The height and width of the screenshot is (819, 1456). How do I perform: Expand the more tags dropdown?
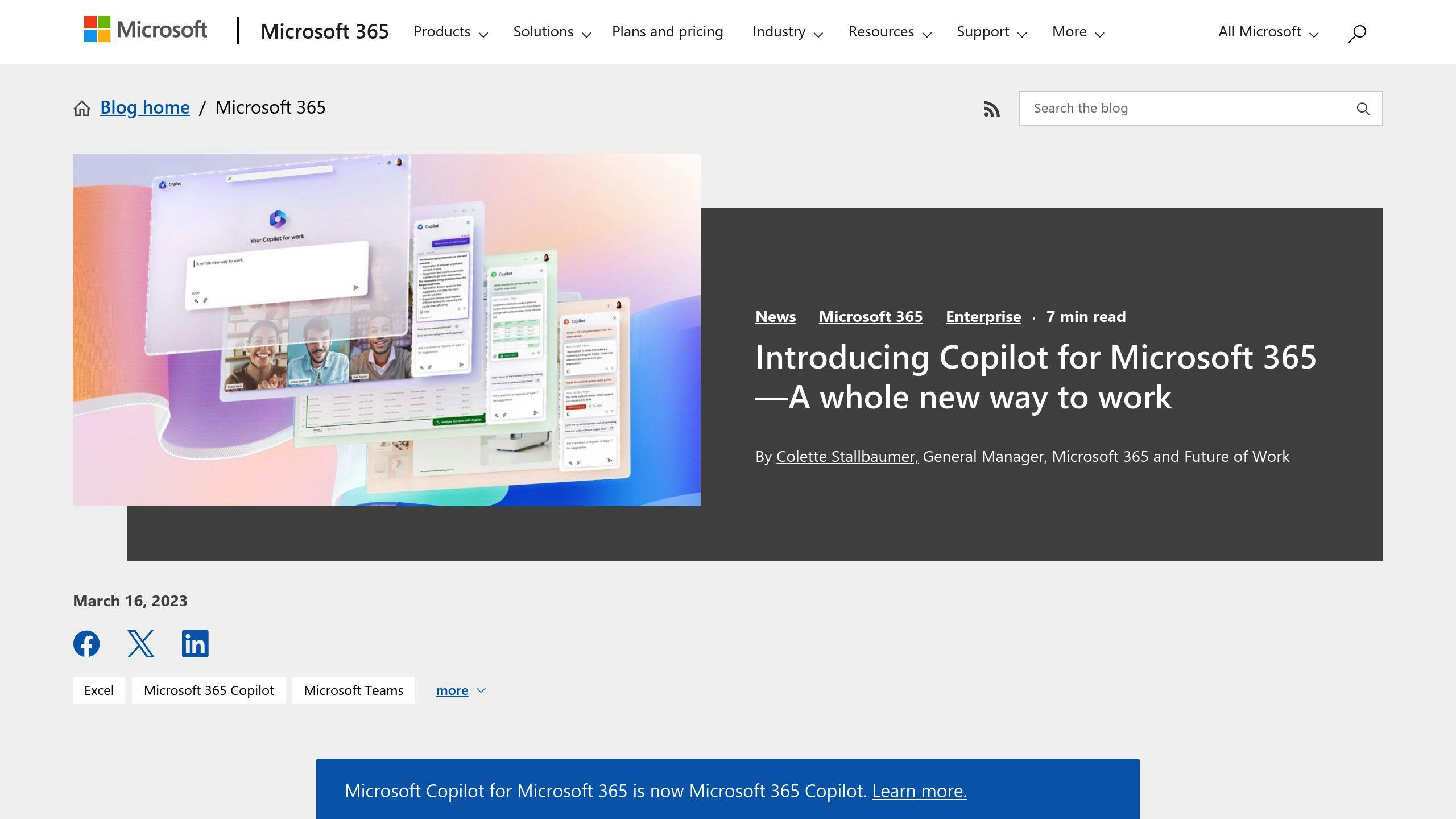[461, 690]
